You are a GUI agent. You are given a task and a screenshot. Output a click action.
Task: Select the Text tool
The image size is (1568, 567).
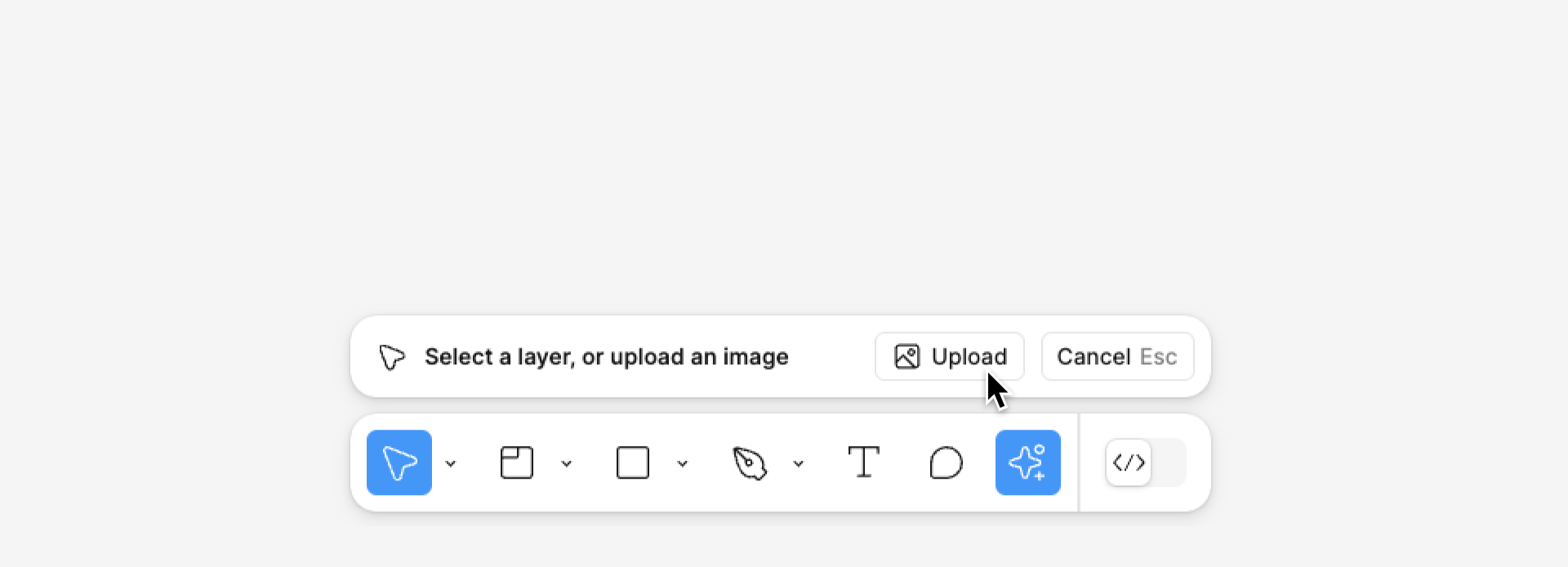pyautogui.click(x=863, y=462)
